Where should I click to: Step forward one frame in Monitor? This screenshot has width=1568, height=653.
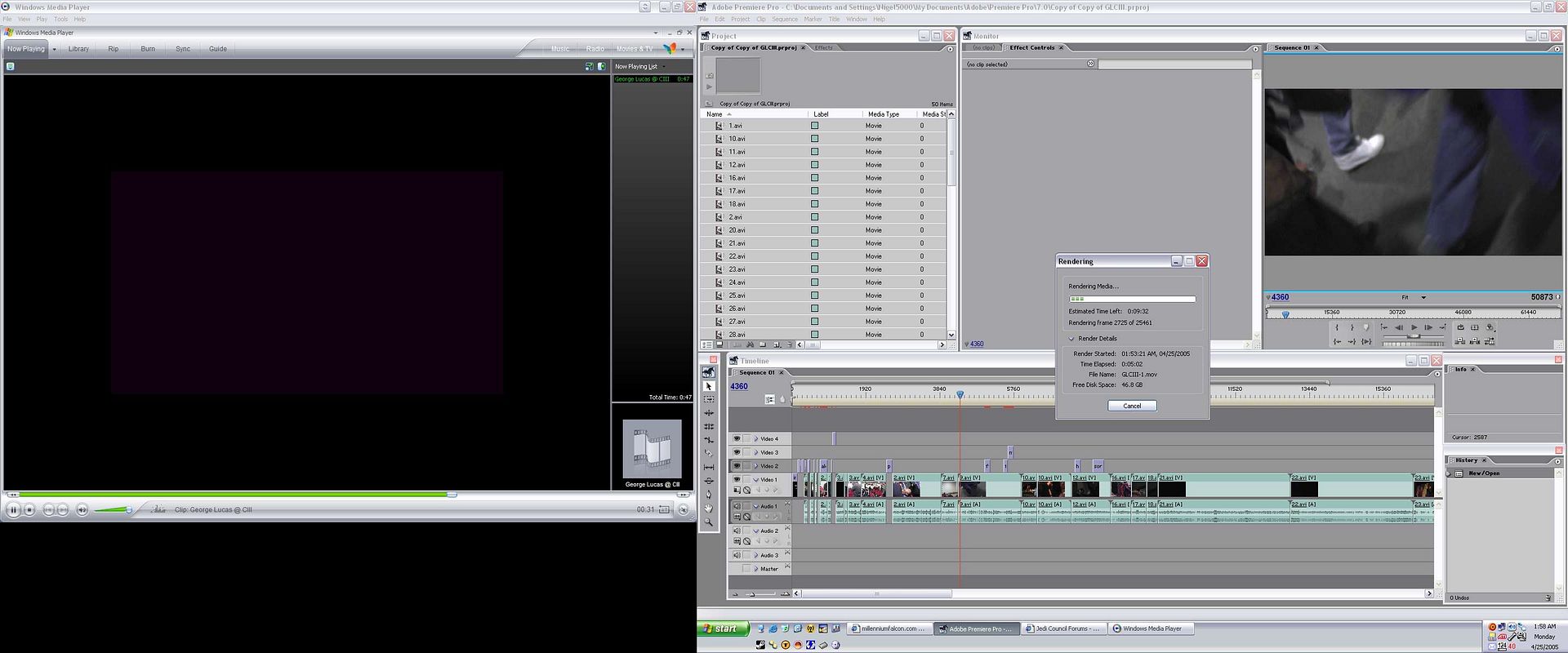tap(1428, 327)
